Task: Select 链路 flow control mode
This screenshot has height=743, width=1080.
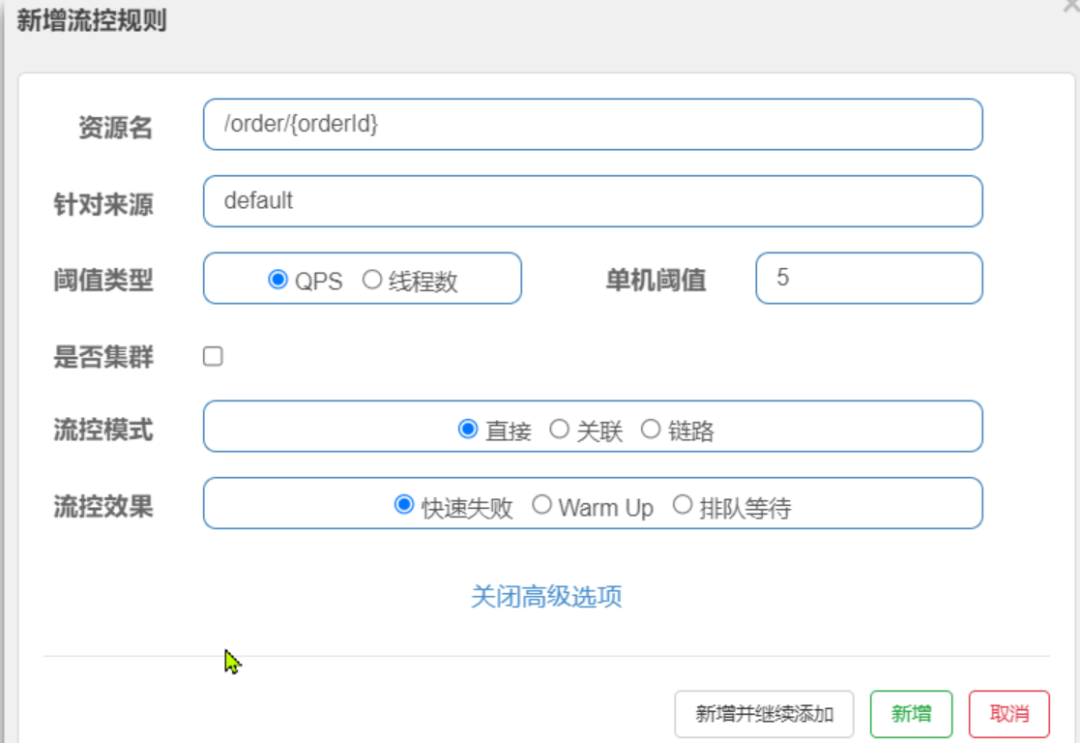Action: click(x=650, y=429)
